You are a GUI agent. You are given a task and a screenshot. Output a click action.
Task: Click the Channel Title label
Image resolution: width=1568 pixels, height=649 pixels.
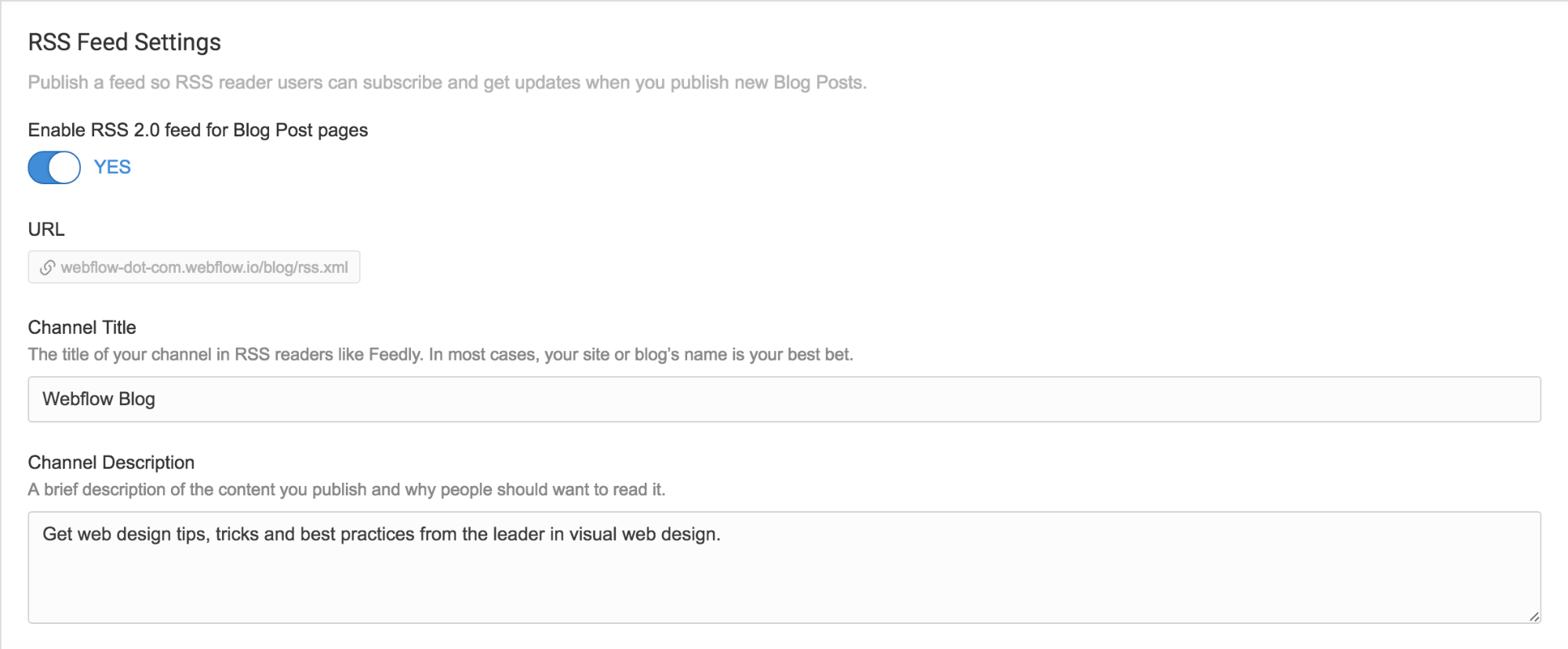coord(82,328)
